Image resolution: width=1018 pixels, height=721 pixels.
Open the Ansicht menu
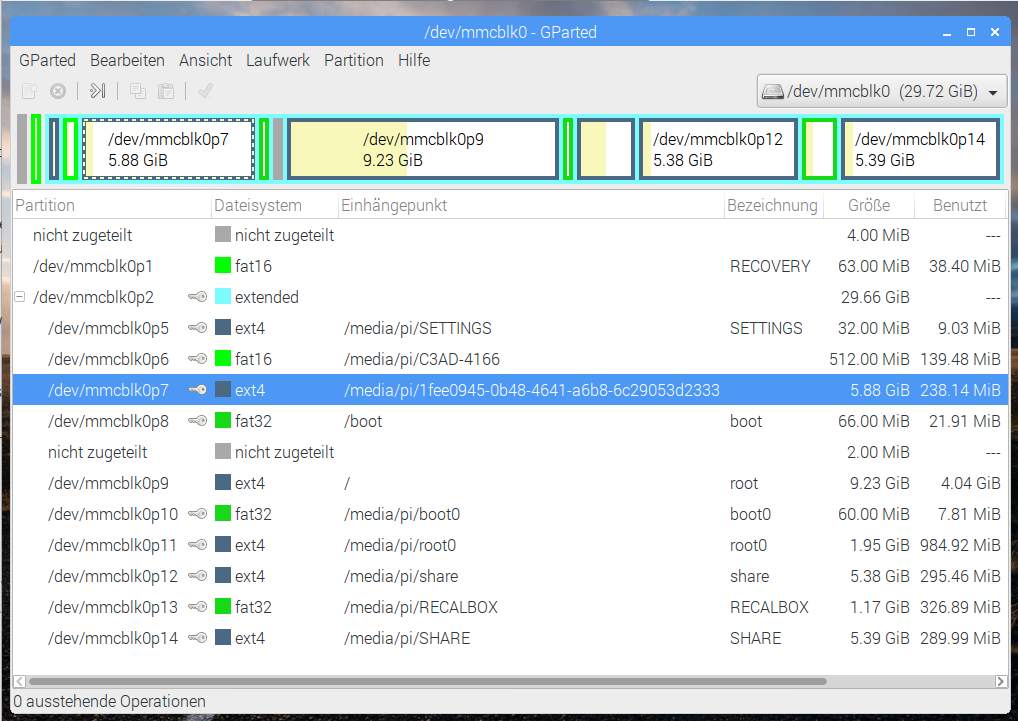205,60
